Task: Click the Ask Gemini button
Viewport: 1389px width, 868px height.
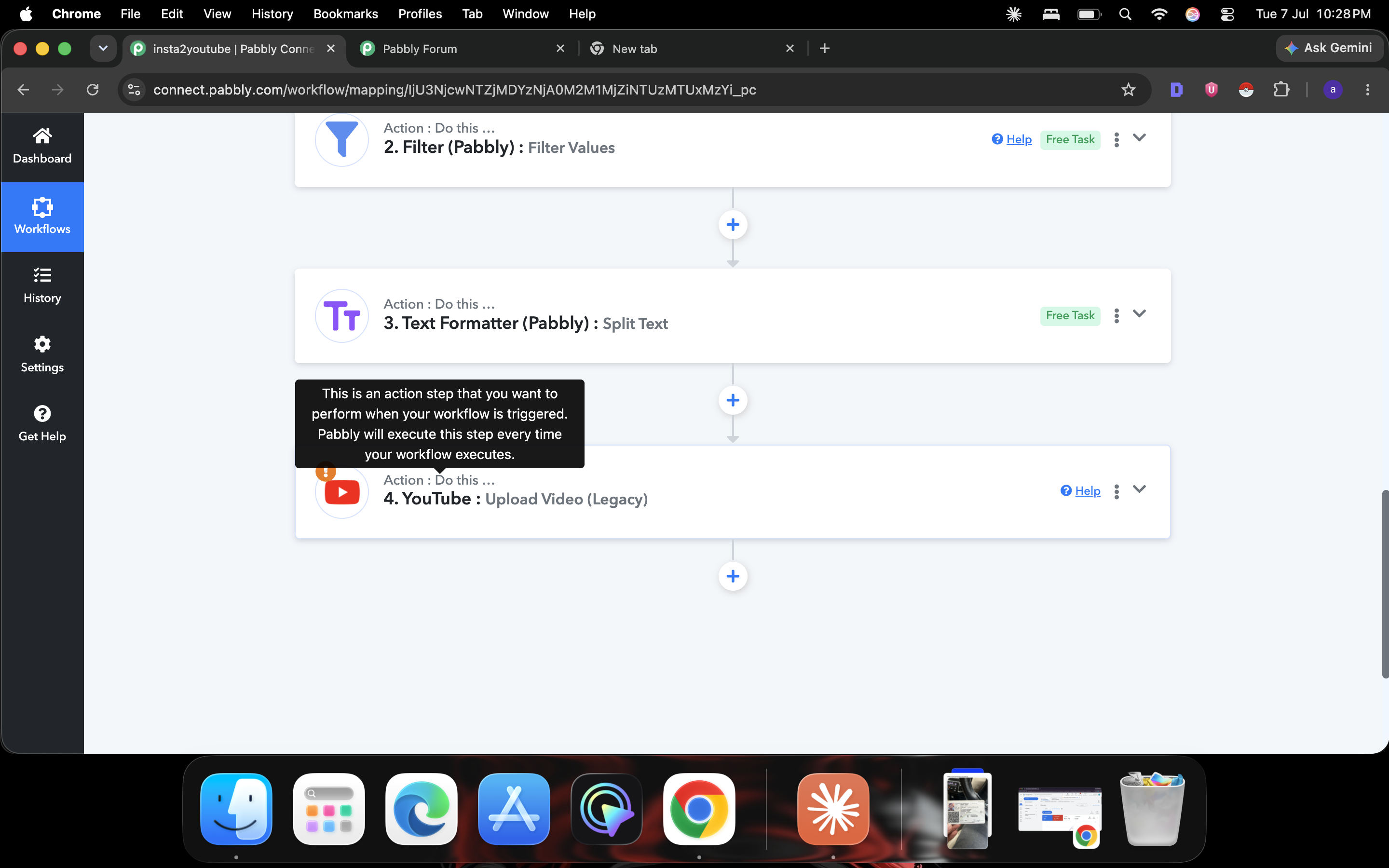Action: (1329, 48)
